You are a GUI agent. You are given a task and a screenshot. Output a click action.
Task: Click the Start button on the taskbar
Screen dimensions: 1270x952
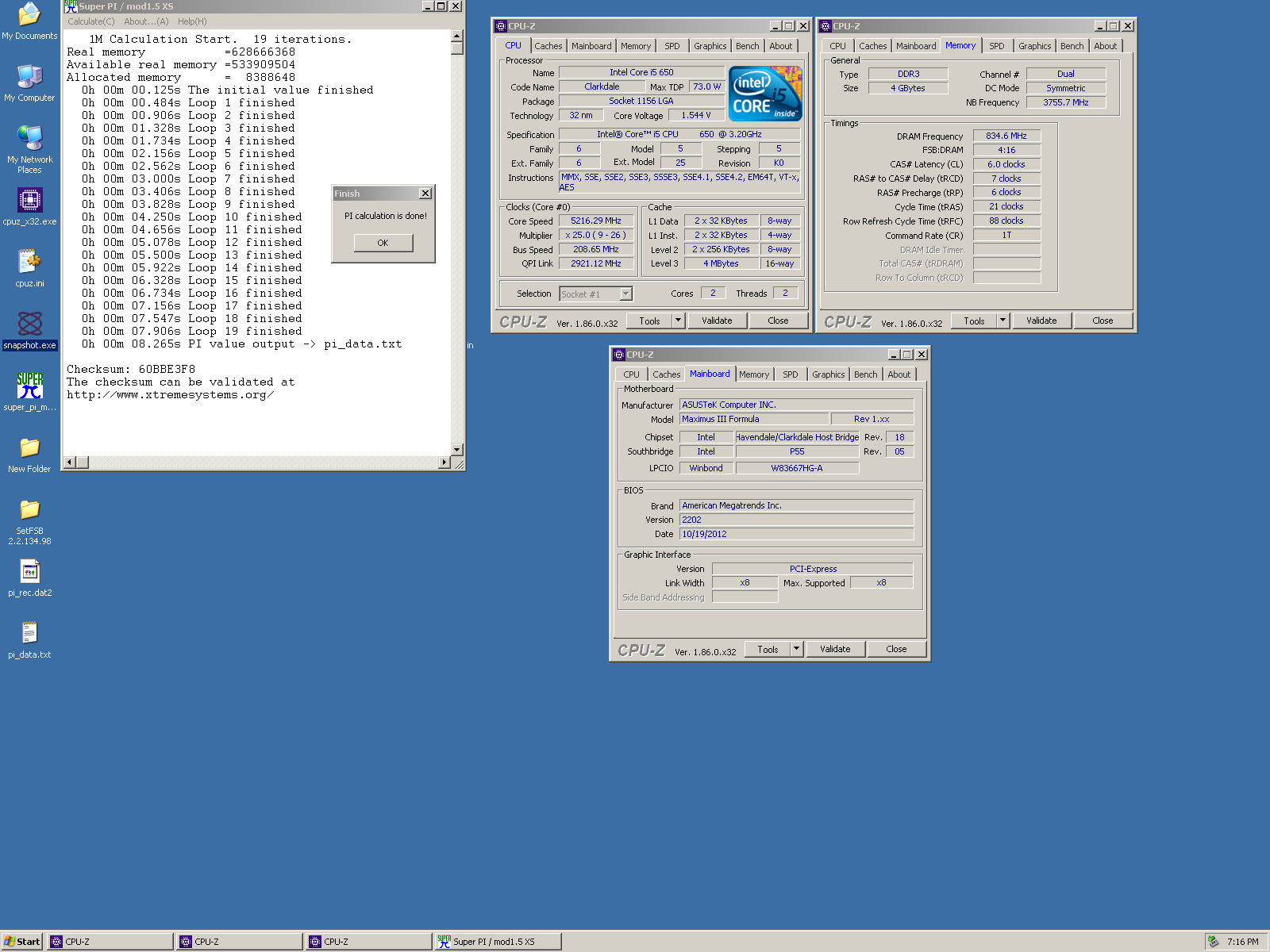(22, 942)
